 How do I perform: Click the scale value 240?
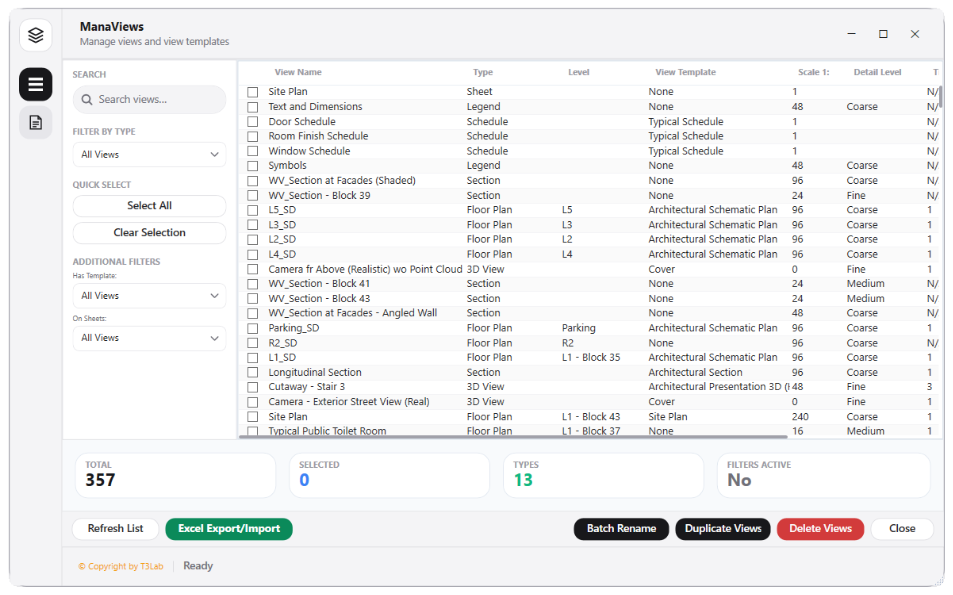800,417
